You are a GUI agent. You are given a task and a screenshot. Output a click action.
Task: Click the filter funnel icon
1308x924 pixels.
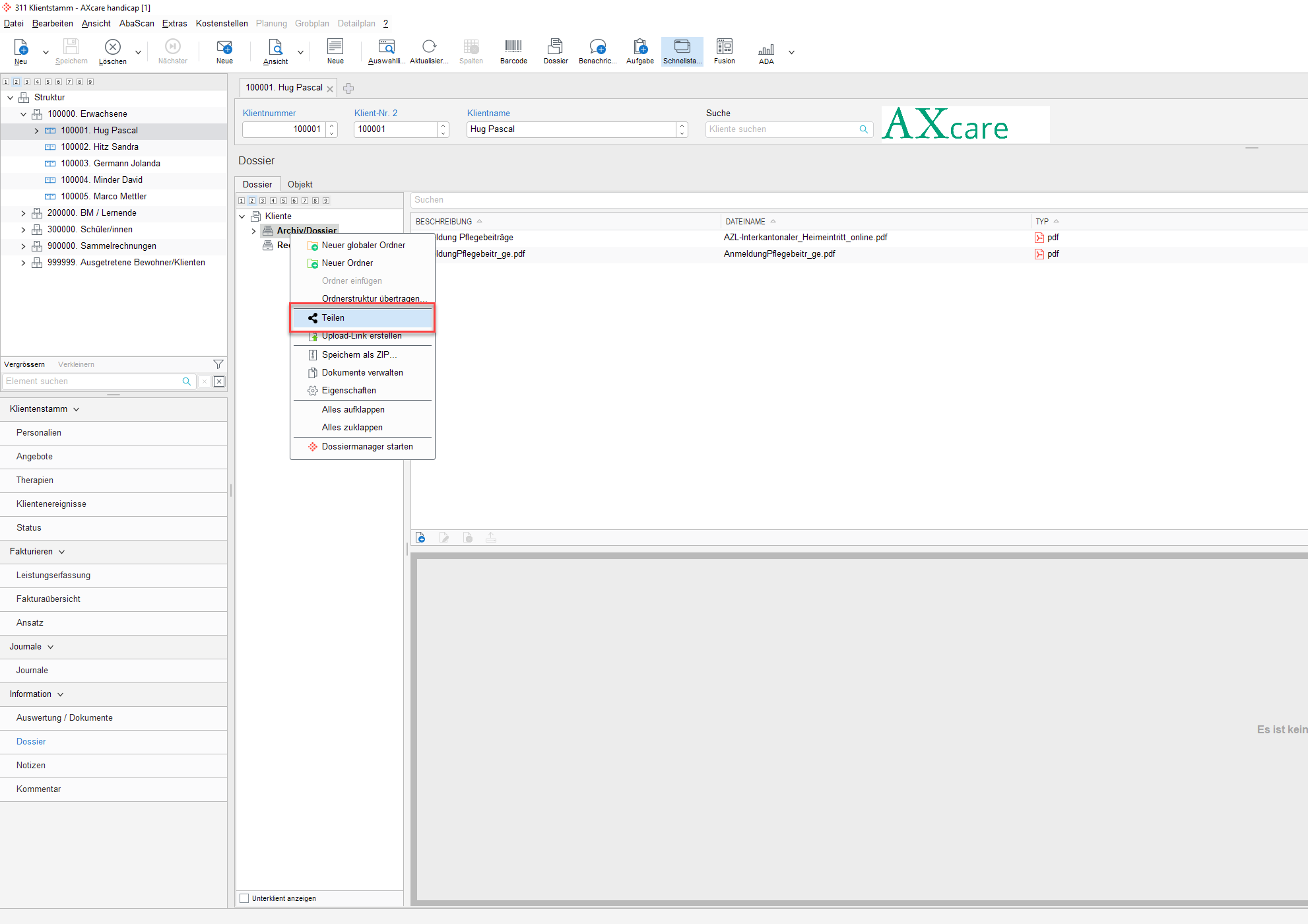pos(218,364)
